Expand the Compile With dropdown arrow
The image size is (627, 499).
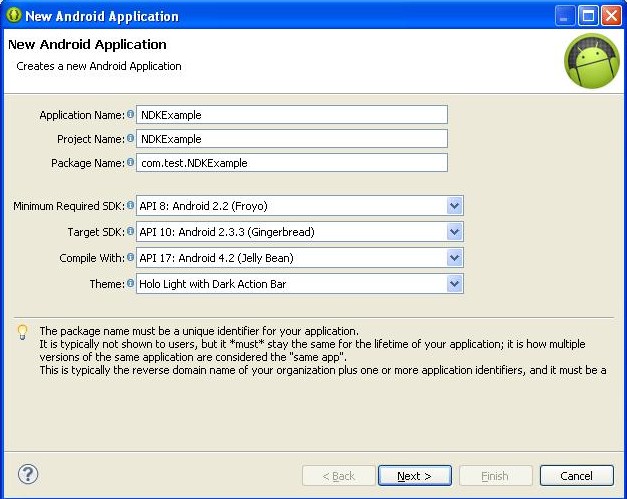click(x=454, y=258)
